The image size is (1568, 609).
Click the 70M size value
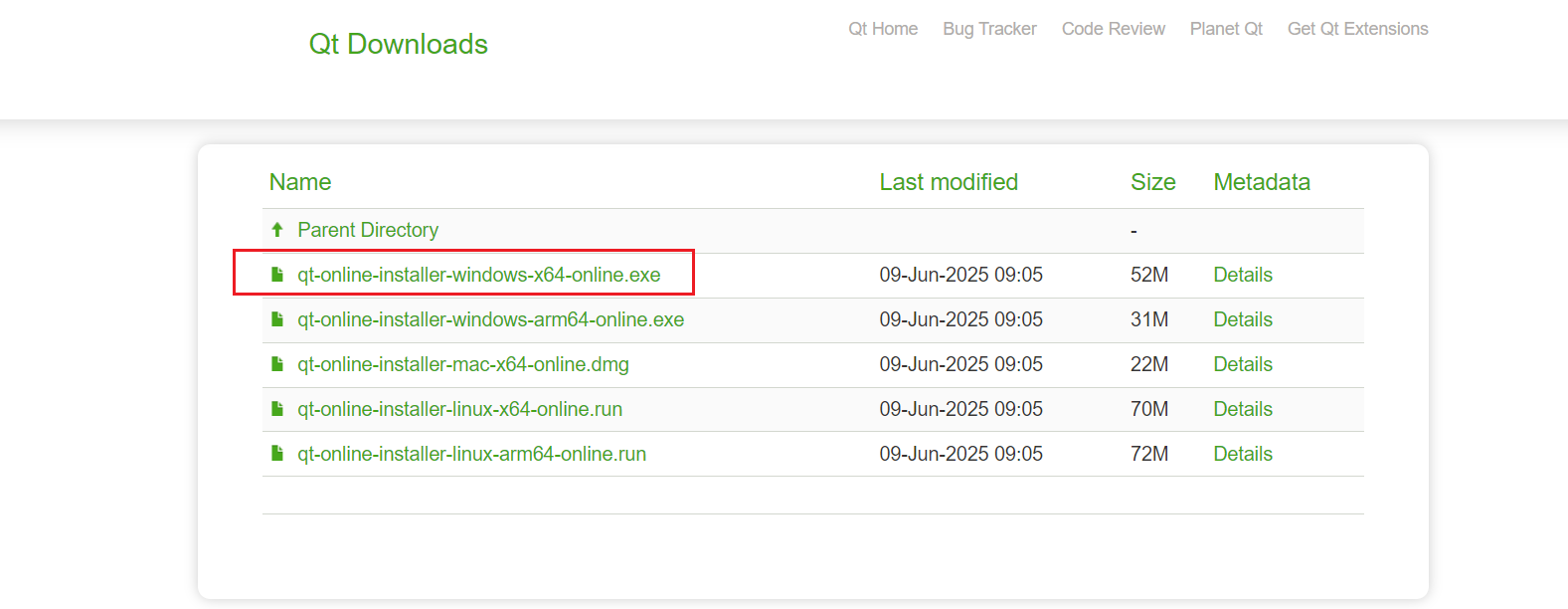click(x=1149, y=409)
